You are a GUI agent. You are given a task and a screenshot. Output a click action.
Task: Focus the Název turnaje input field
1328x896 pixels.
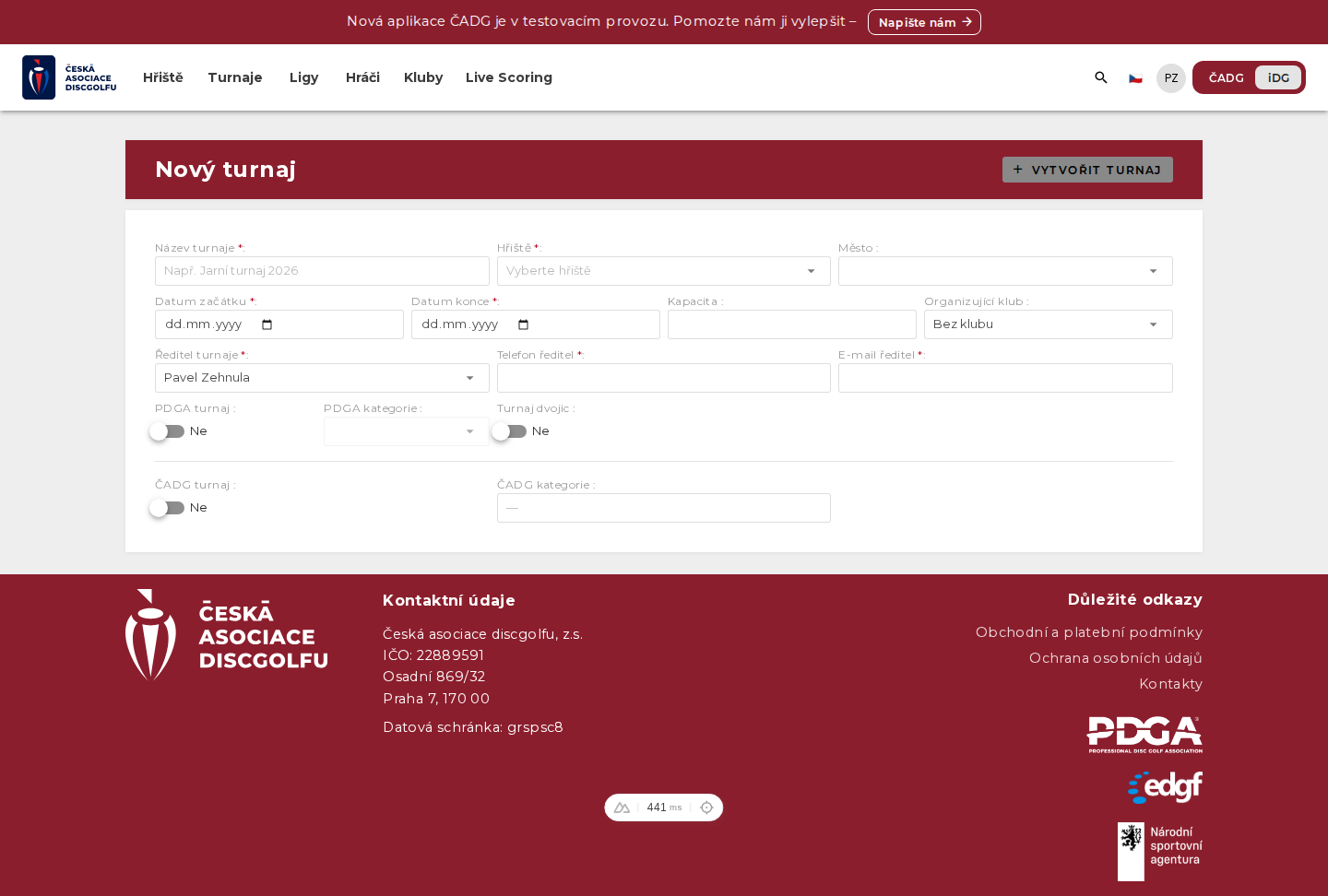point(322,271)
